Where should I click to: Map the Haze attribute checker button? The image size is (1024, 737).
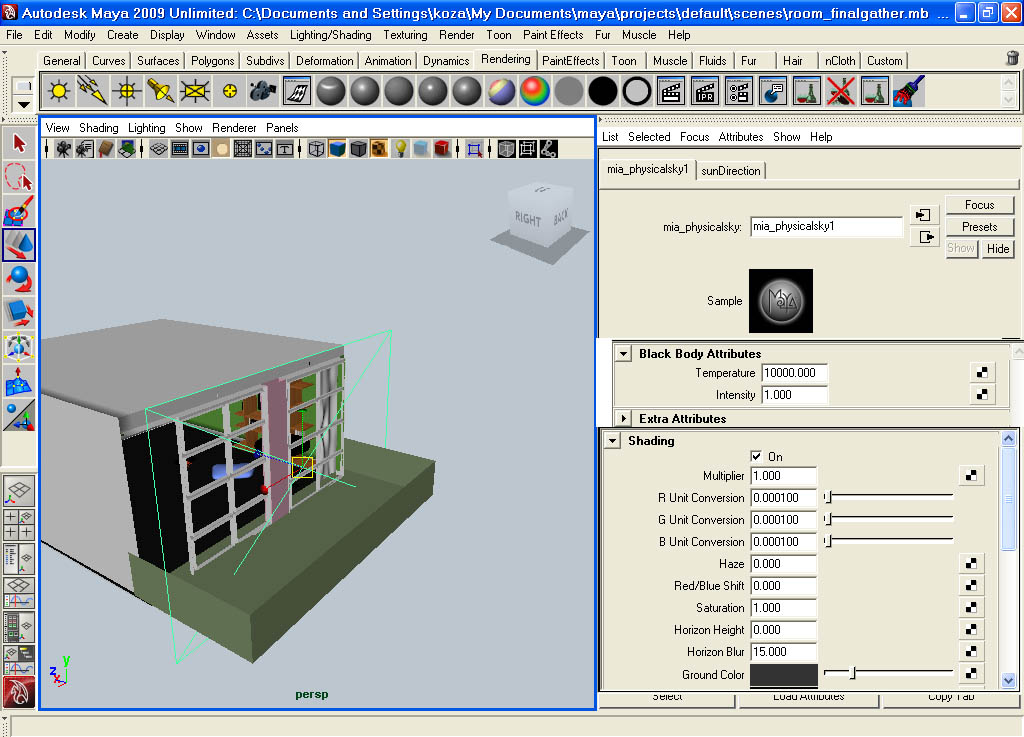point(971,563)
